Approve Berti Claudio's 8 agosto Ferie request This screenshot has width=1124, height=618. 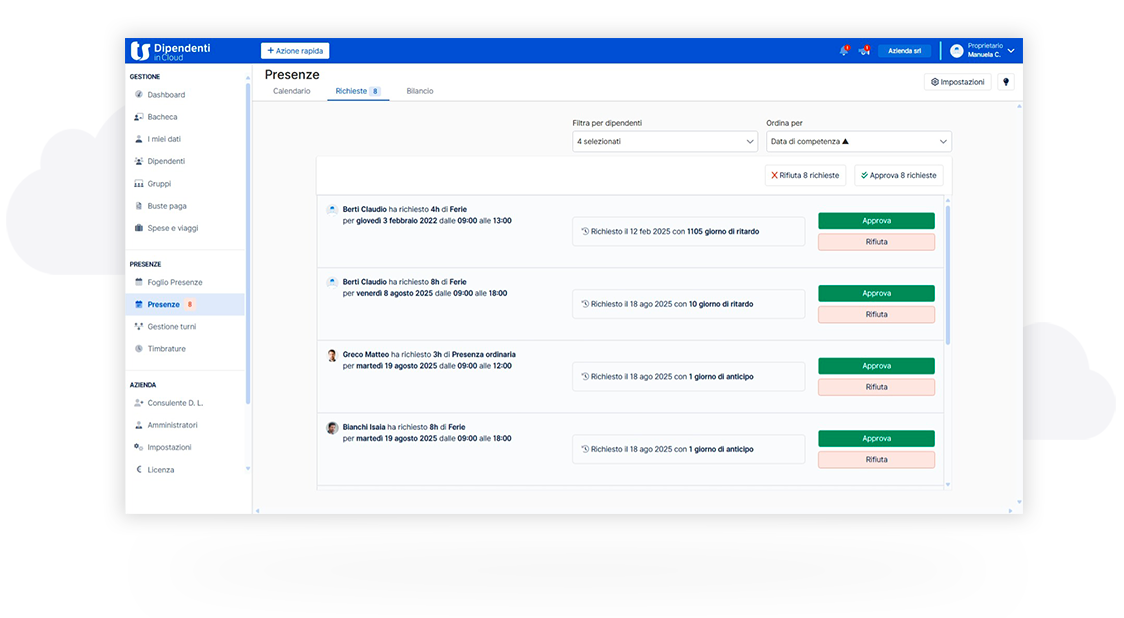tap(876, 293)
